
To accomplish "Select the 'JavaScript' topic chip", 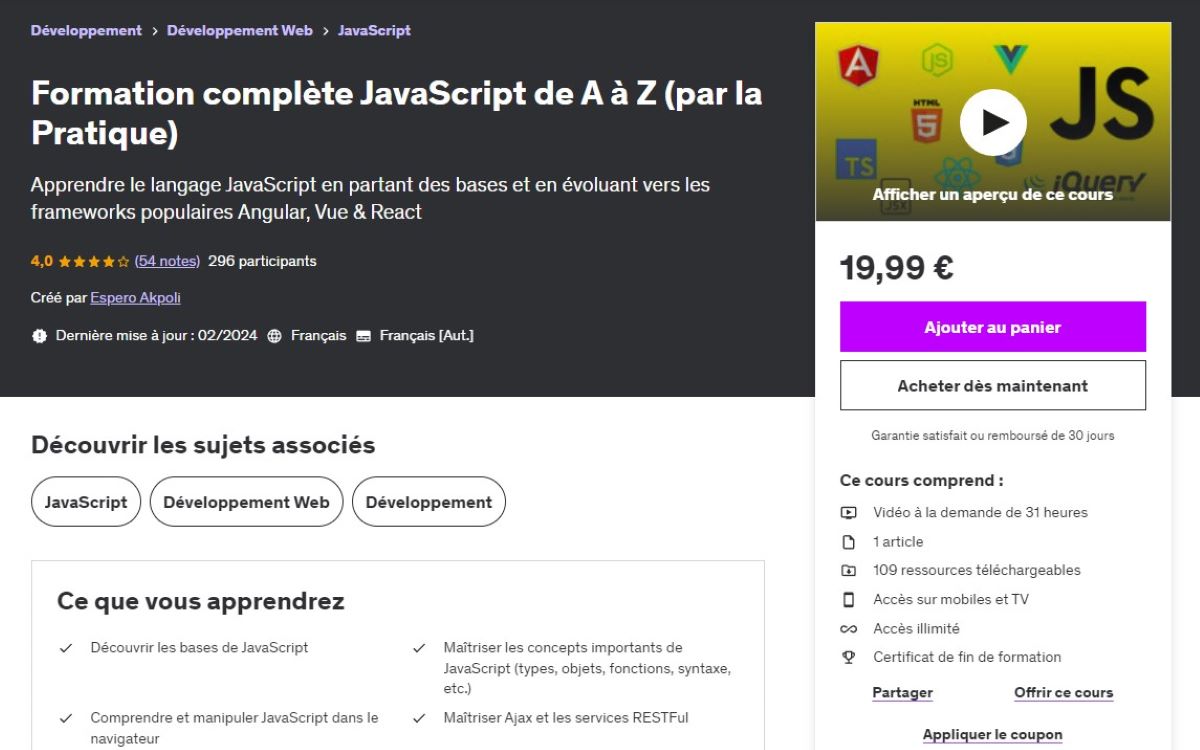I will (85, 501).
